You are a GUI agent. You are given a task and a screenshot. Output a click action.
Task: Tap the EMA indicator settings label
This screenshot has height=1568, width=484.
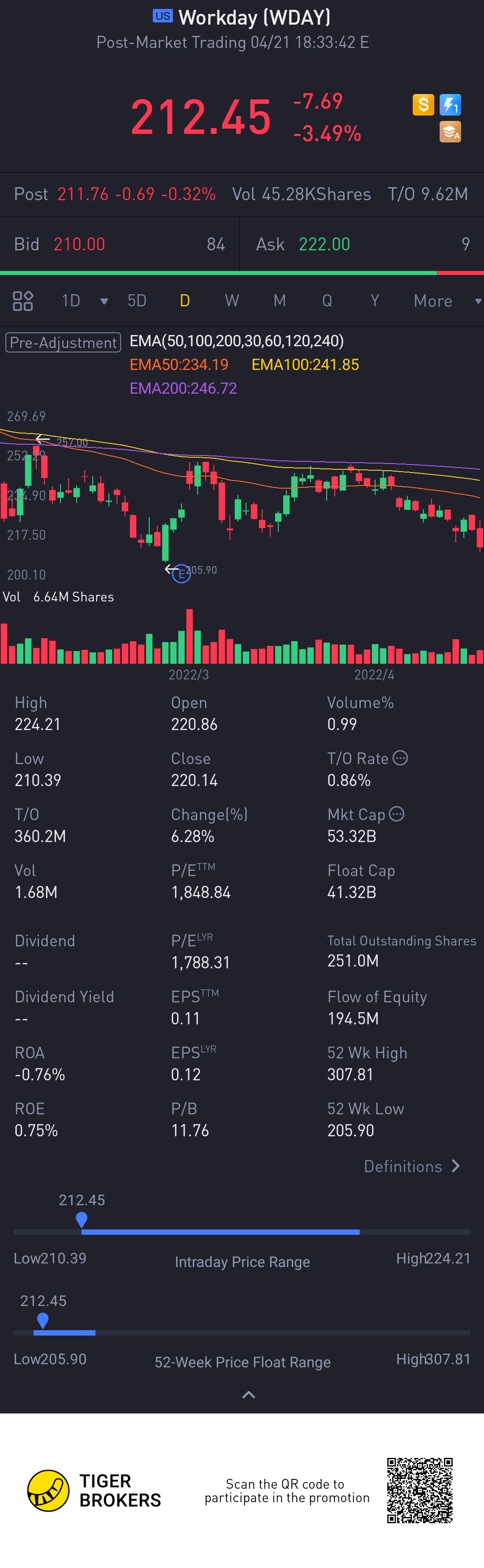(237, 341)
